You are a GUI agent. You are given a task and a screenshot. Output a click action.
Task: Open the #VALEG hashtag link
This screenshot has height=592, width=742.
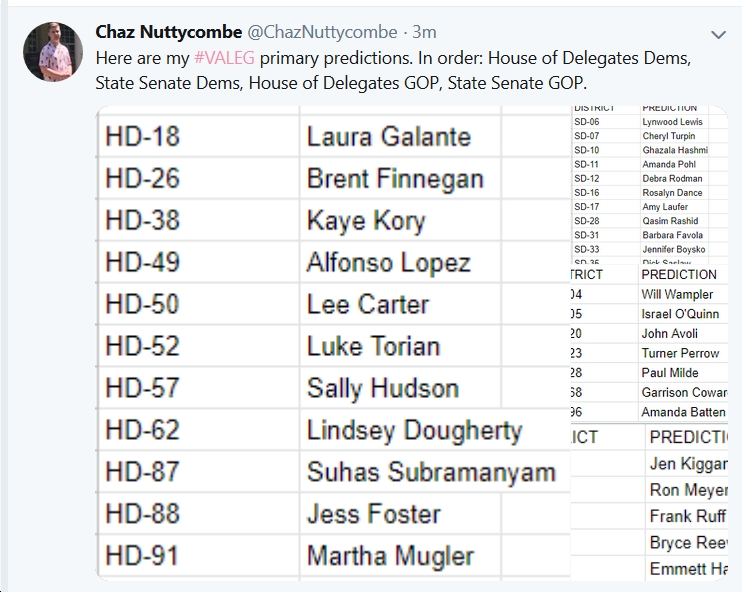point(224,58)
